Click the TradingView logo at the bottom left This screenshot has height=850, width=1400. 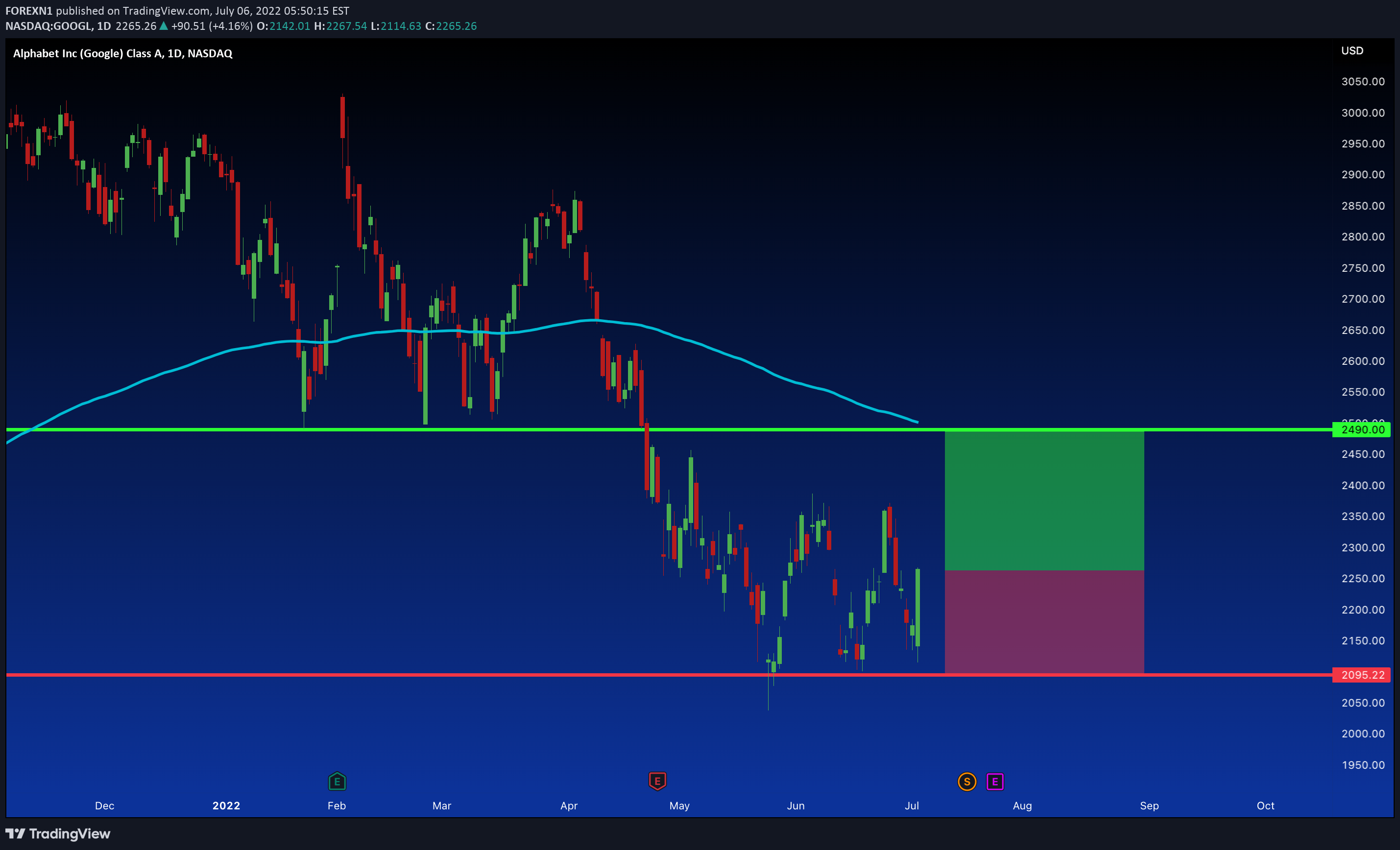[58, 833]
